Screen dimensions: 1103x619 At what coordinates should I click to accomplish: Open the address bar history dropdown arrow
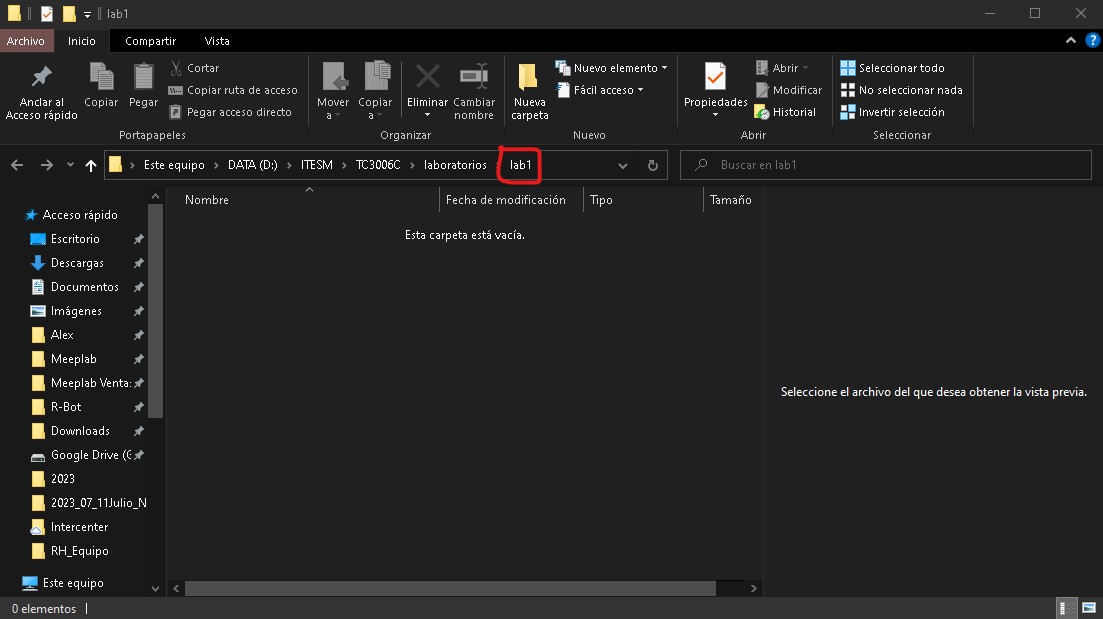(x=623, y=165)
